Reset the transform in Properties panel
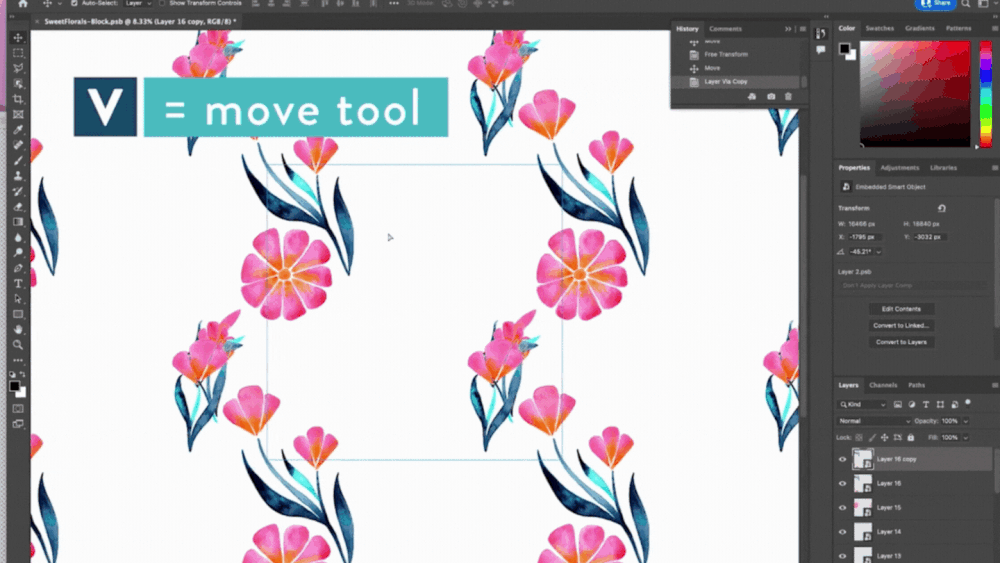Viewport: 1000px width, 563px height. pos(941,208)
